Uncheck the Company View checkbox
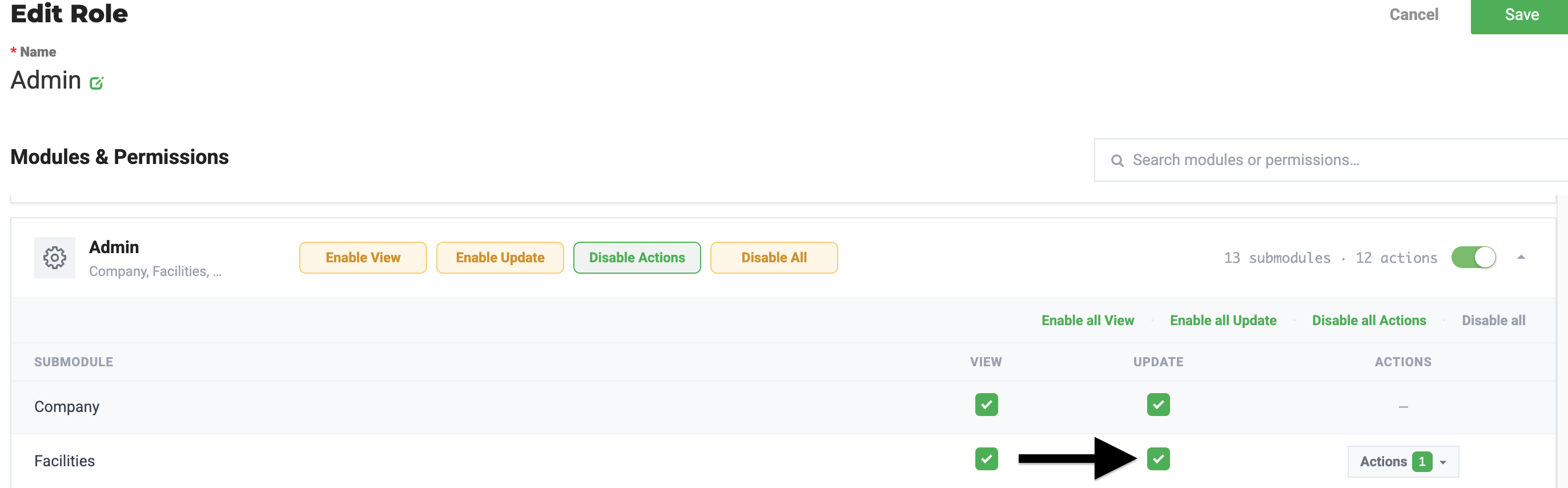 pos(986,405)
